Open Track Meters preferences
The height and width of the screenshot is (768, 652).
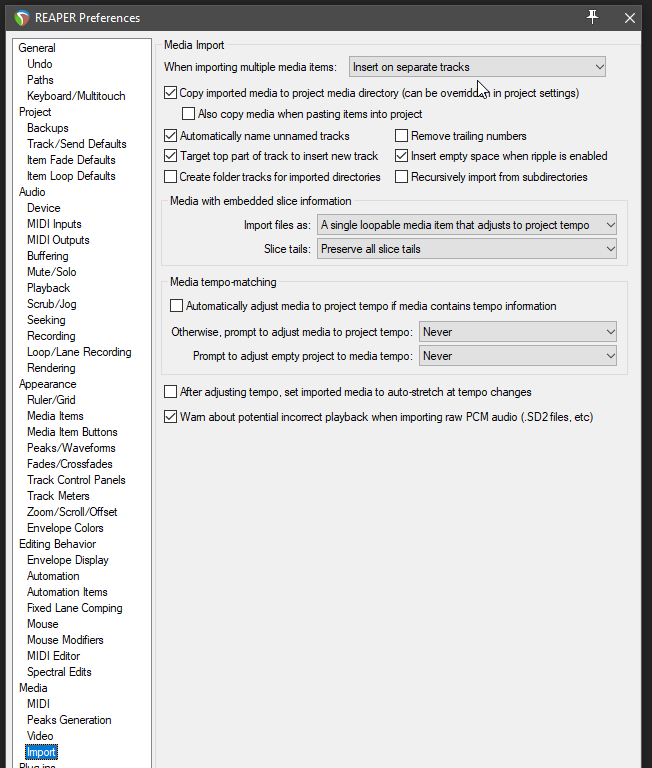point(58,496)
